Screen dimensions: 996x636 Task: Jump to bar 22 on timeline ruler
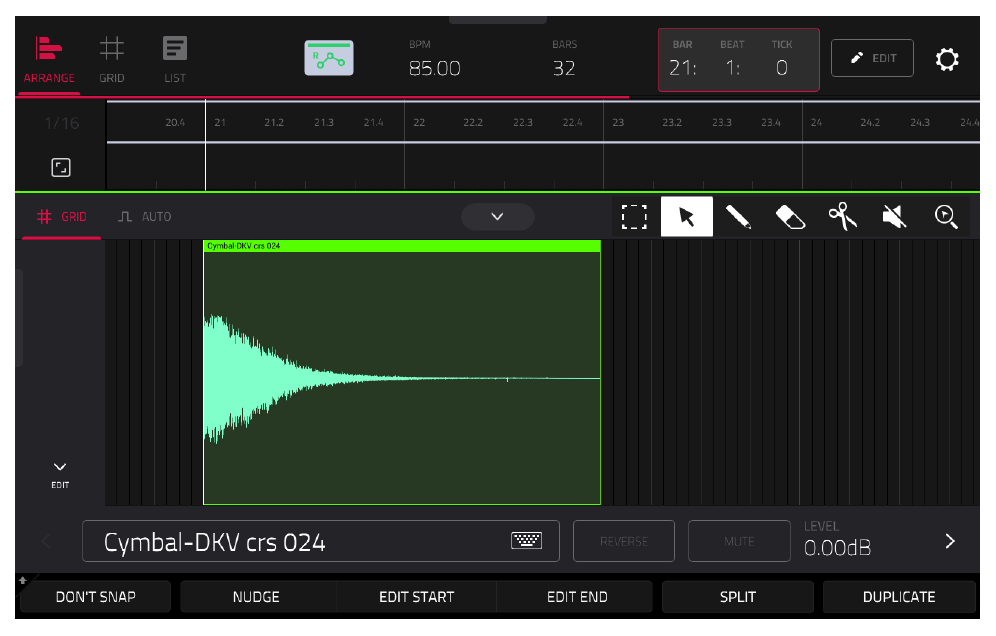click(419, 122)
